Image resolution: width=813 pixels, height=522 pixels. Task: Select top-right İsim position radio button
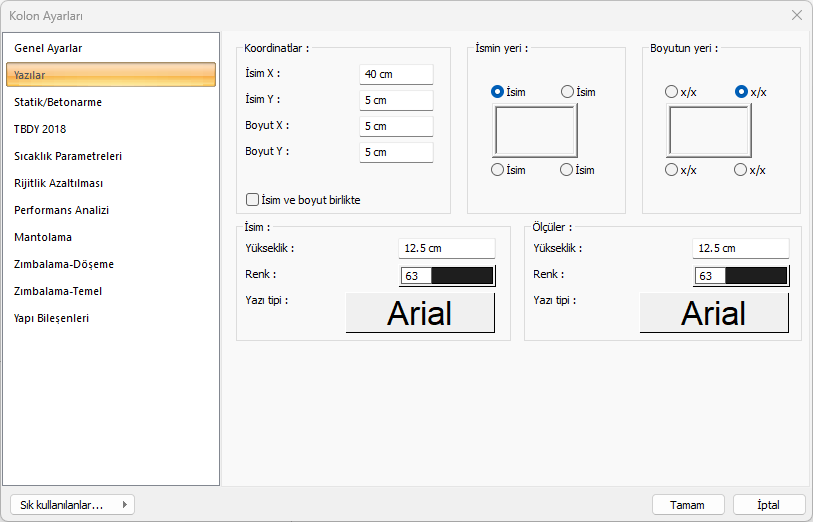click(567, 92)
